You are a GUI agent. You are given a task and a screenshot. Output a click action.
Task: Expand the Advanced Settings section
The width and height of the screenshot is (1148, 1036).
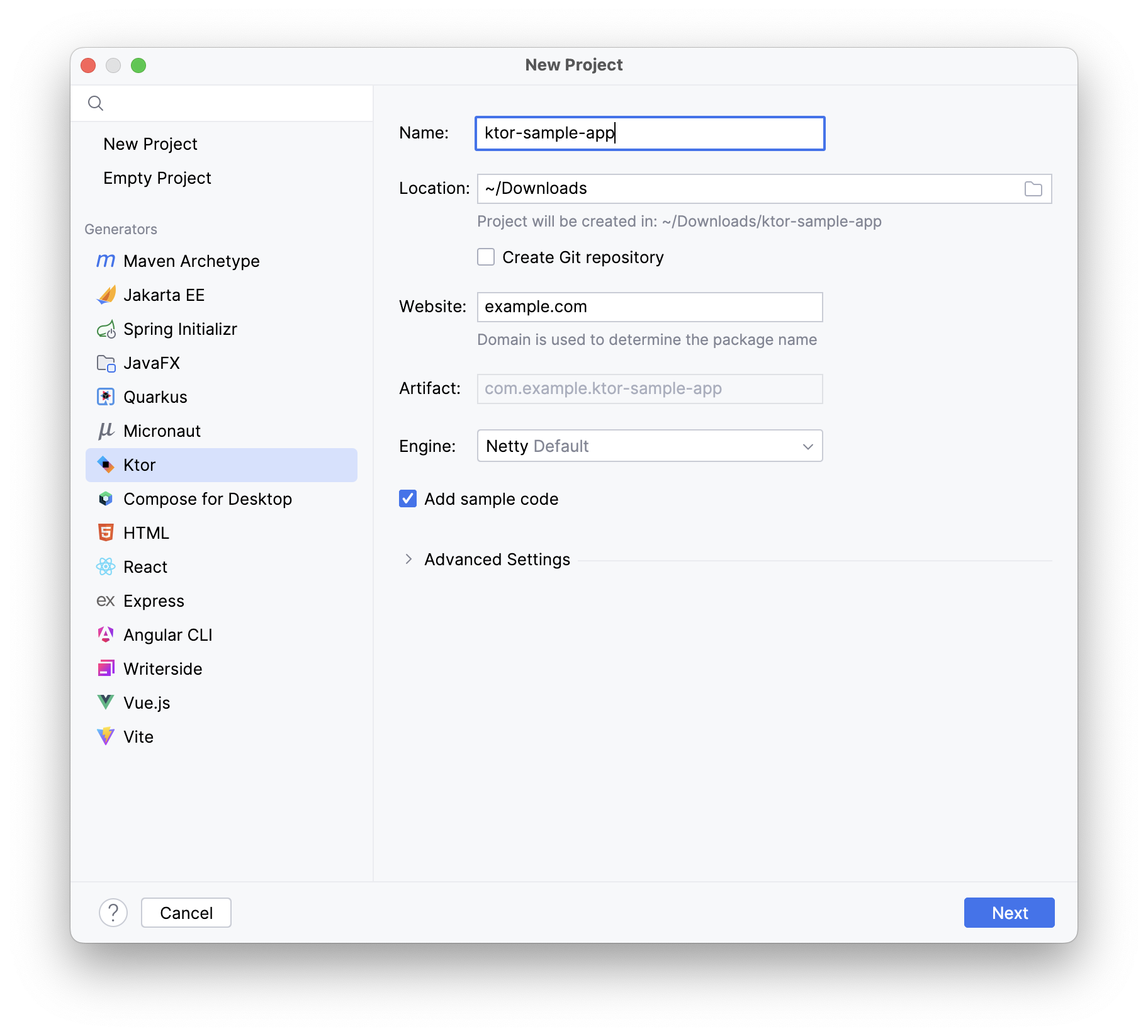409,560
